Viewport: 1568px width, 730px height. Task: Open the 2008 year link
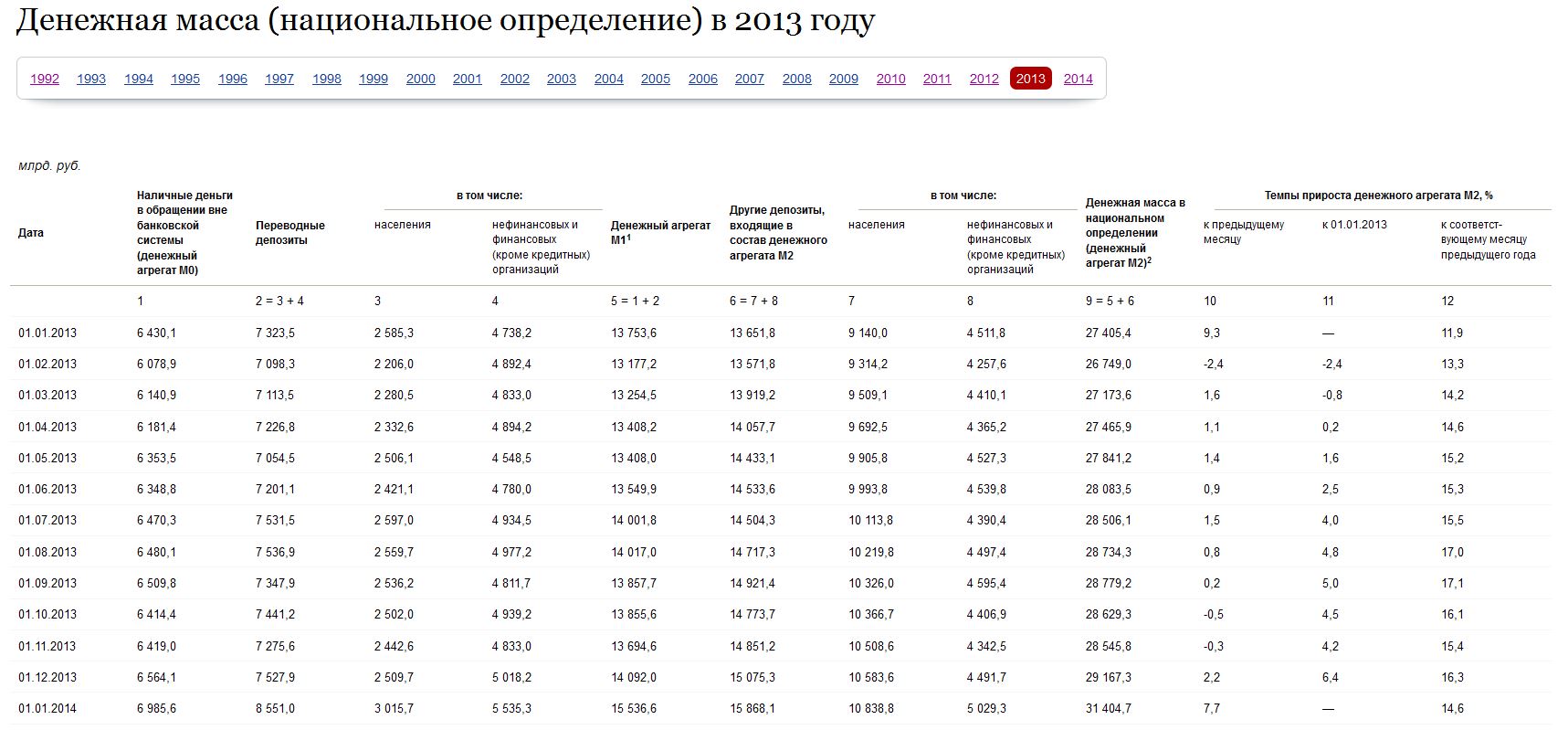coord(797,79)
